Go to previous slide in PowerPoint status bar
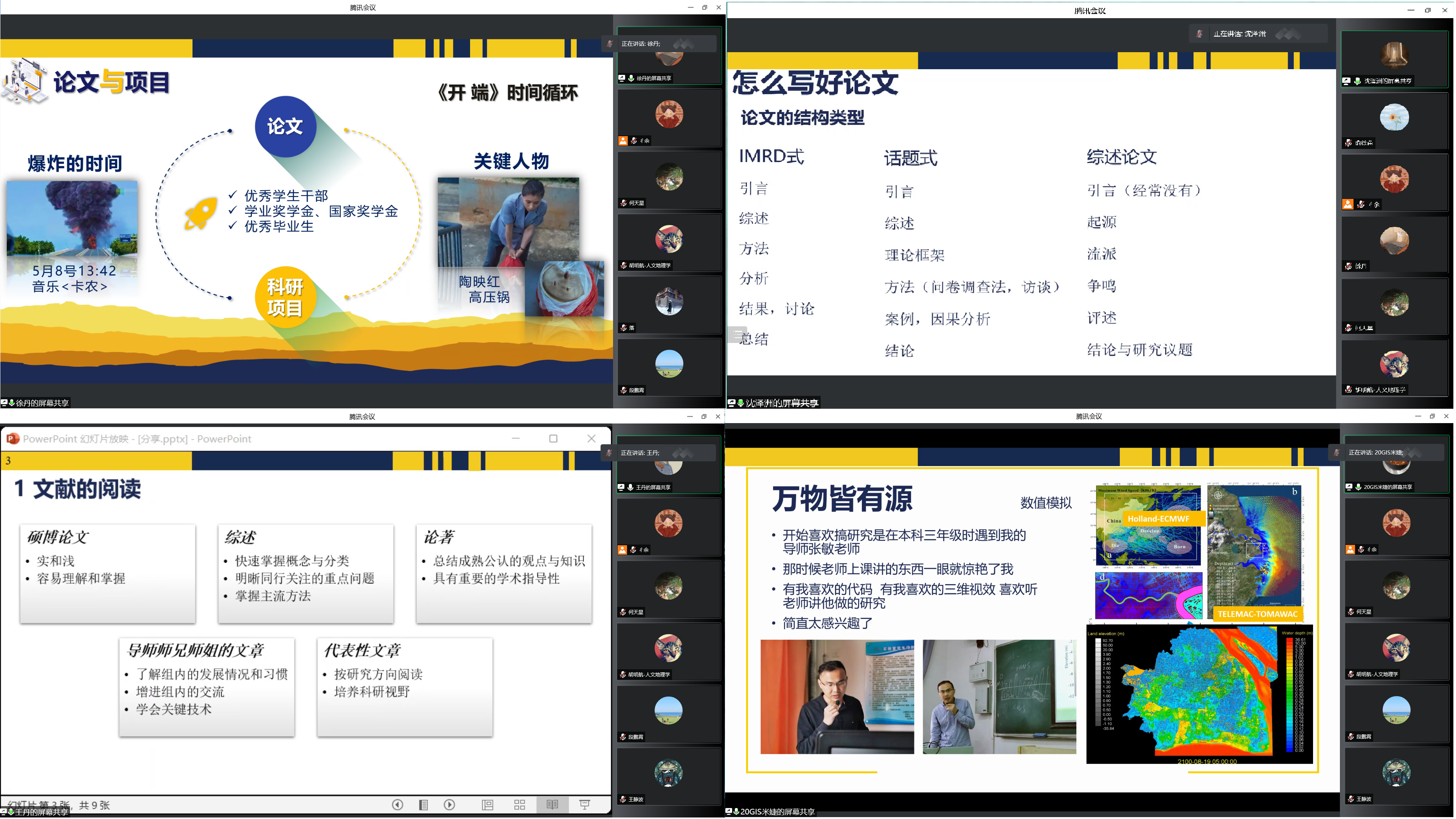 [397, 805]
